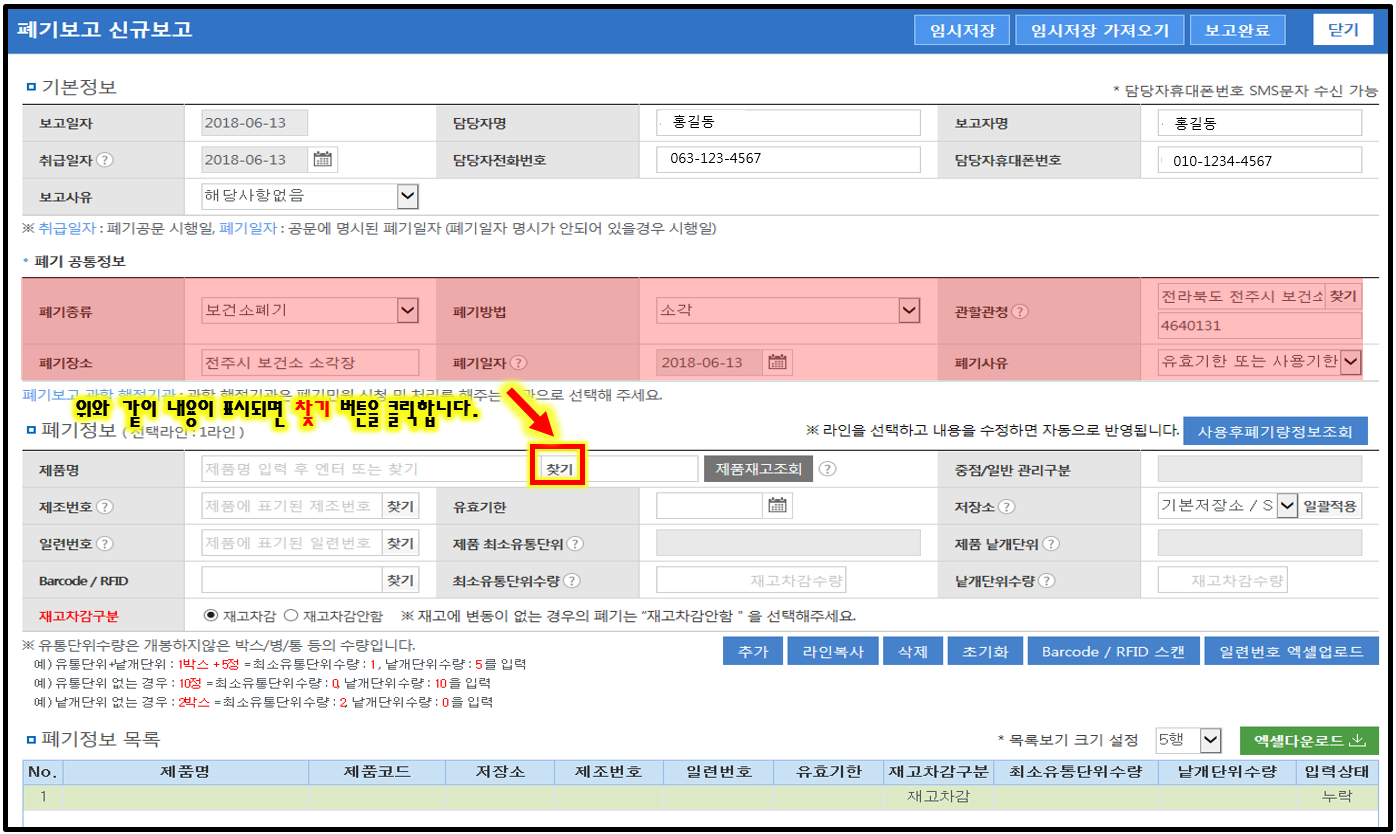Select first row in 폐기정보 목록 table
The height and width of the screenshot is (834, 1396).
click(x=698, y=797)
